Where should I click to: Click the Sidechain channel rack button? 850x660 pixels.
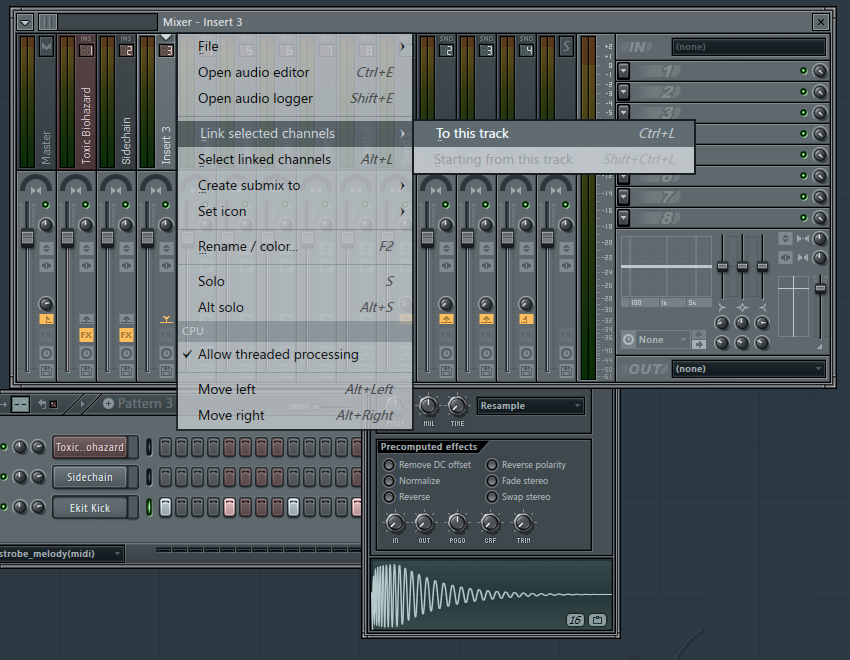(x=90, y=477)
